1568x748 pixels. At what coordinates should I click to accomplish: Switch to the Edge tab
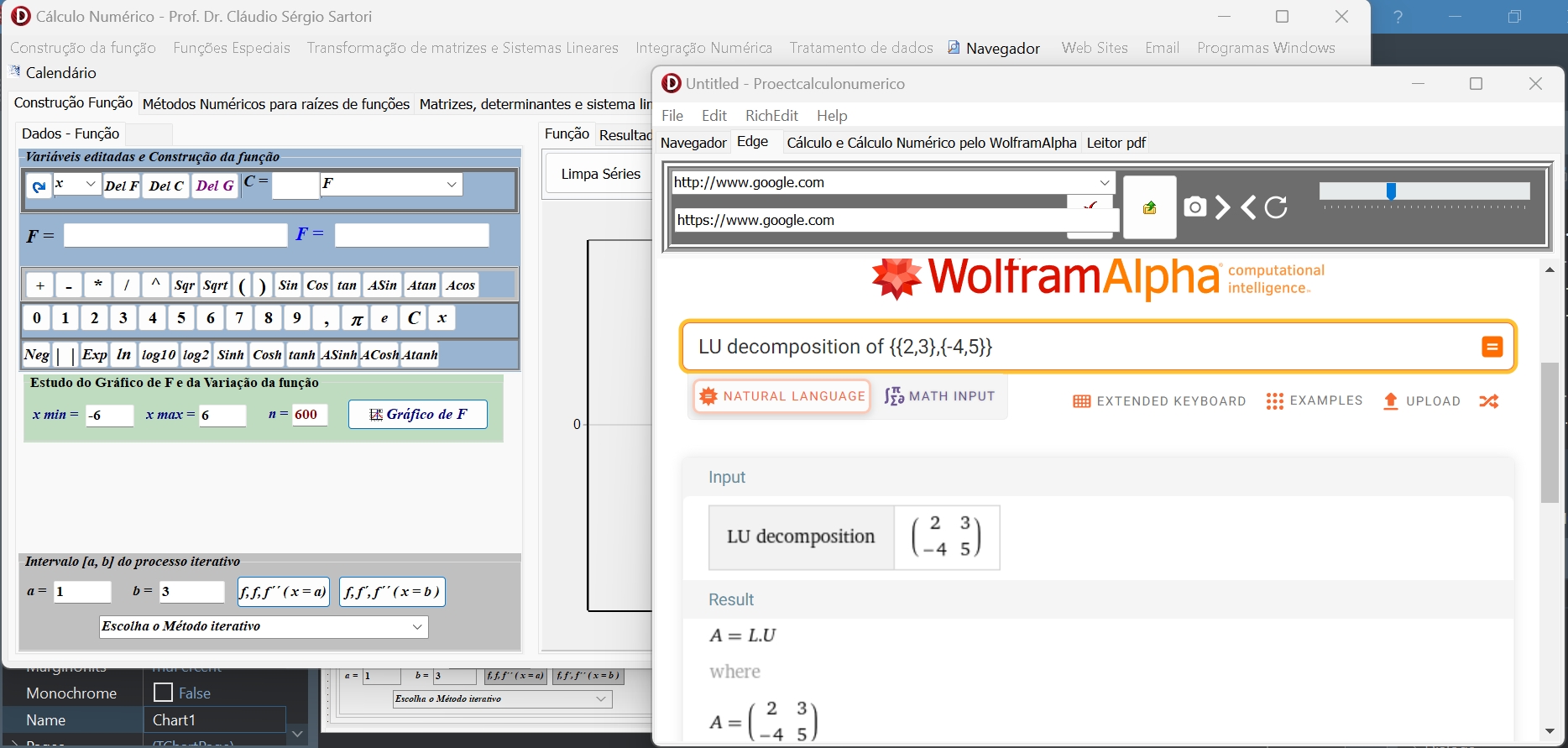(752, 142)
